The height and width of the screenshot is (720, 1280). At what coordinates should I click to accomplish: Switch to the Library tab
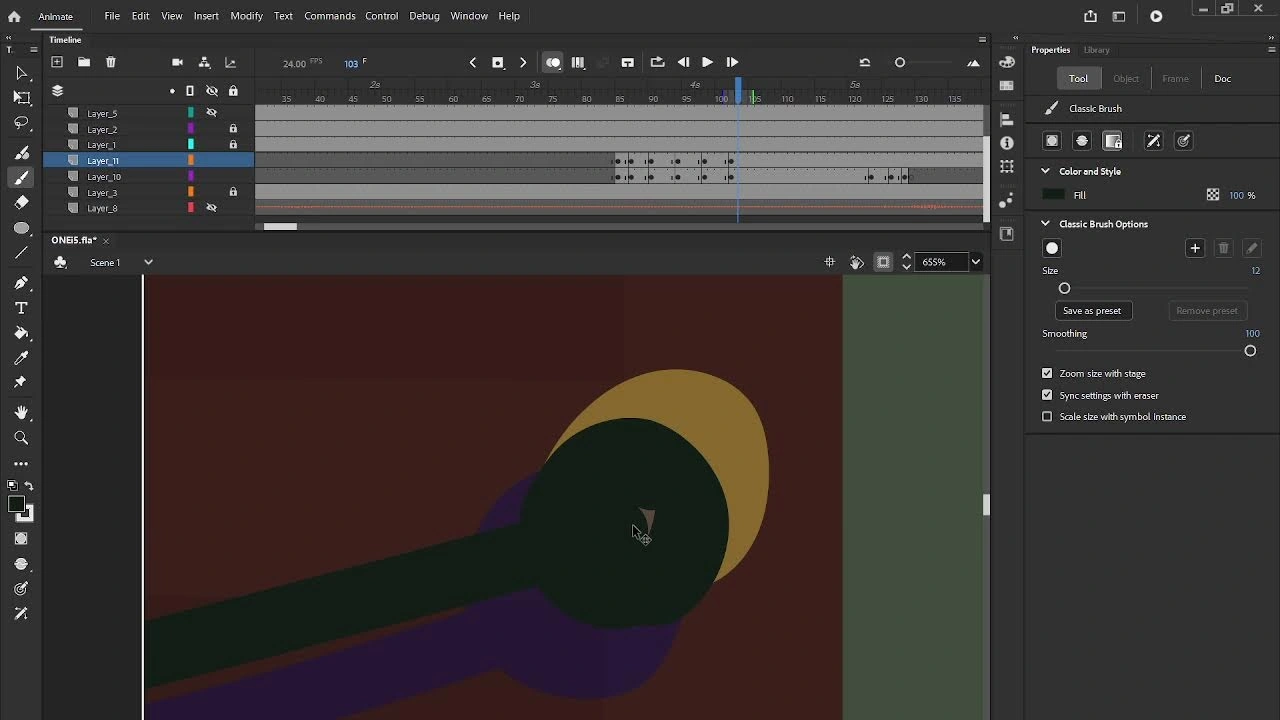1096,50
